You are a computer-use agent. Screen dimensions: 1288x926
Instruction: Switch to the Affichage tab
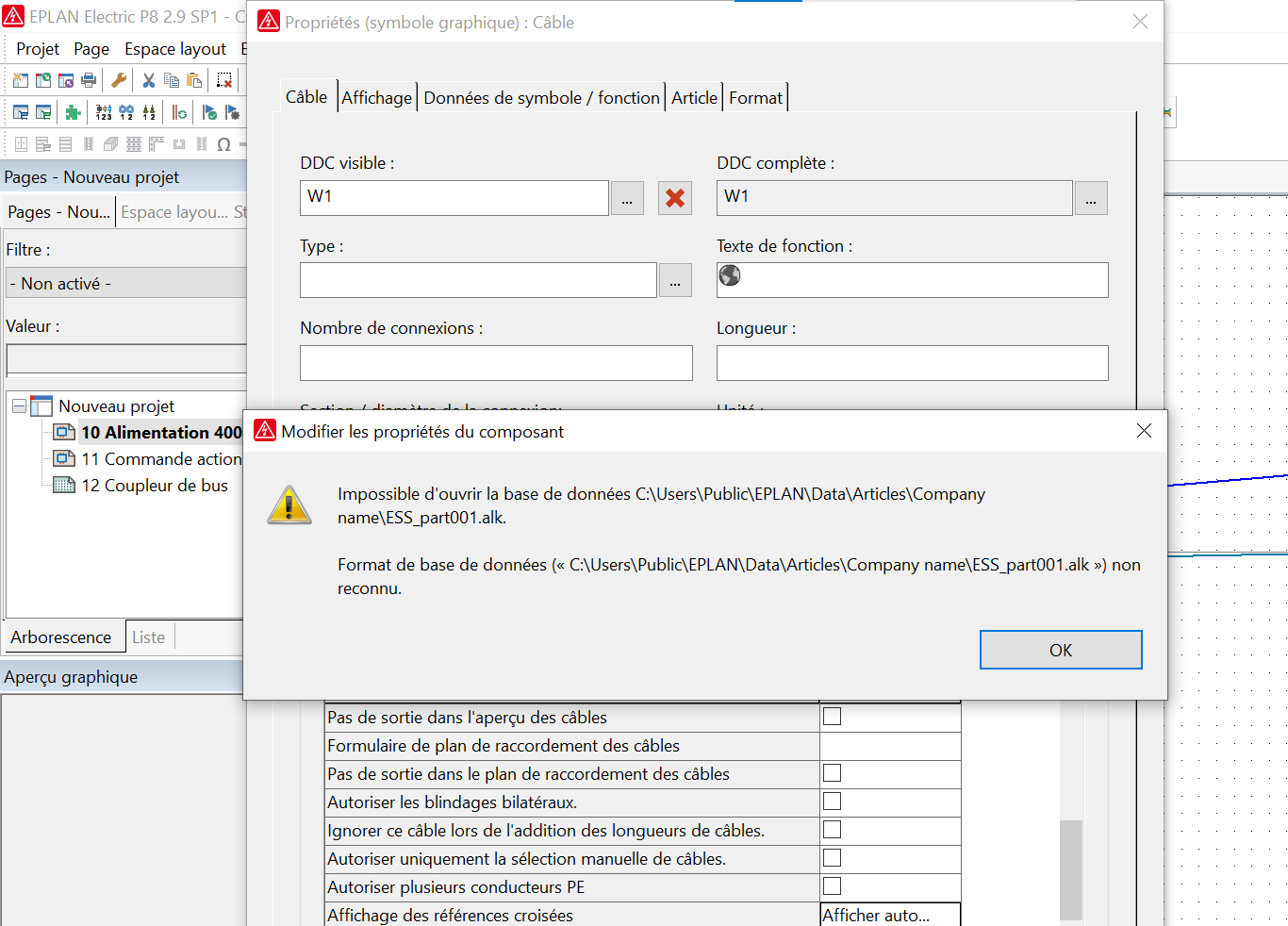click(376, 96)
